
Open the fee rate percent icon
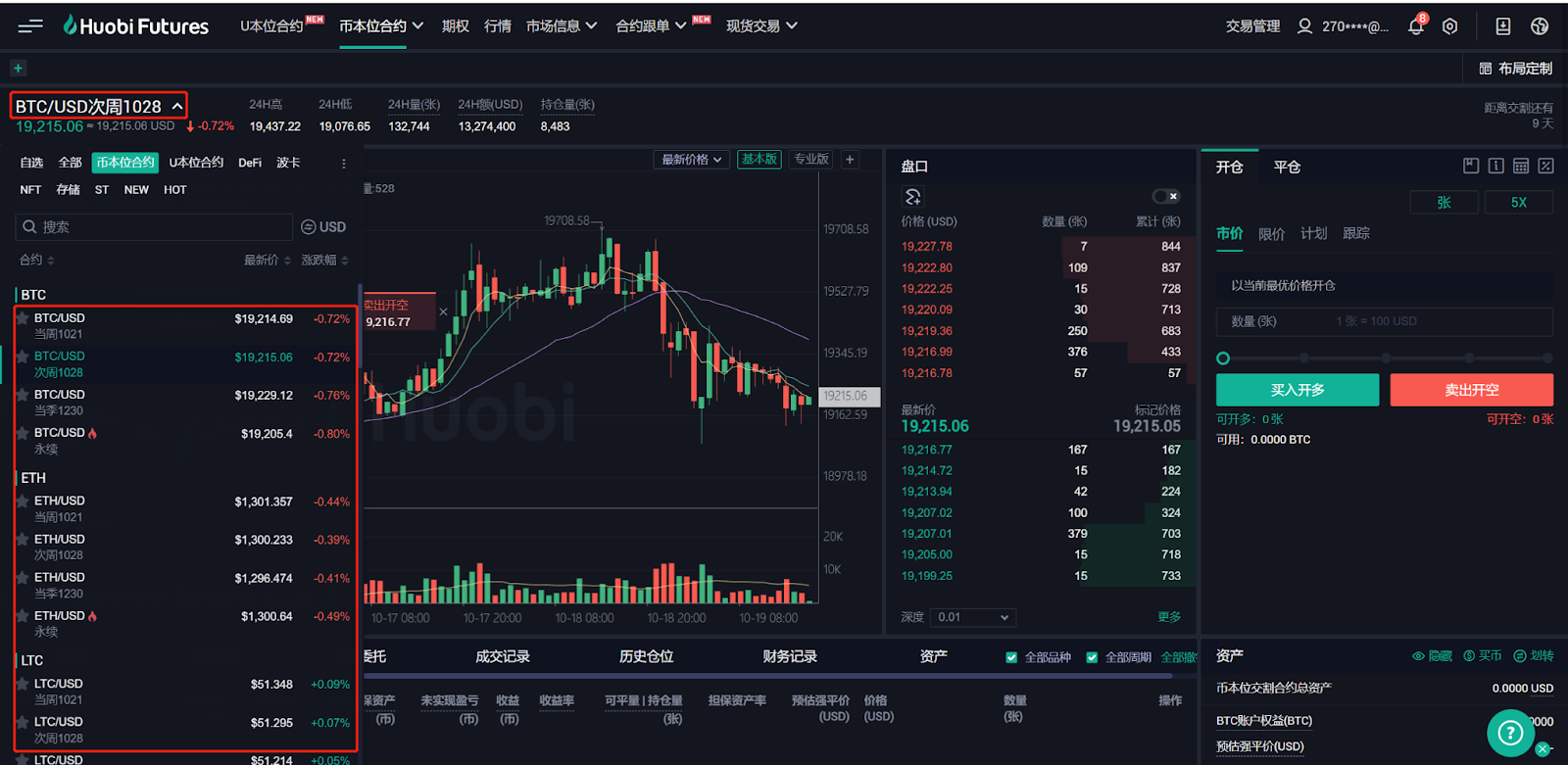(1545, 167)
